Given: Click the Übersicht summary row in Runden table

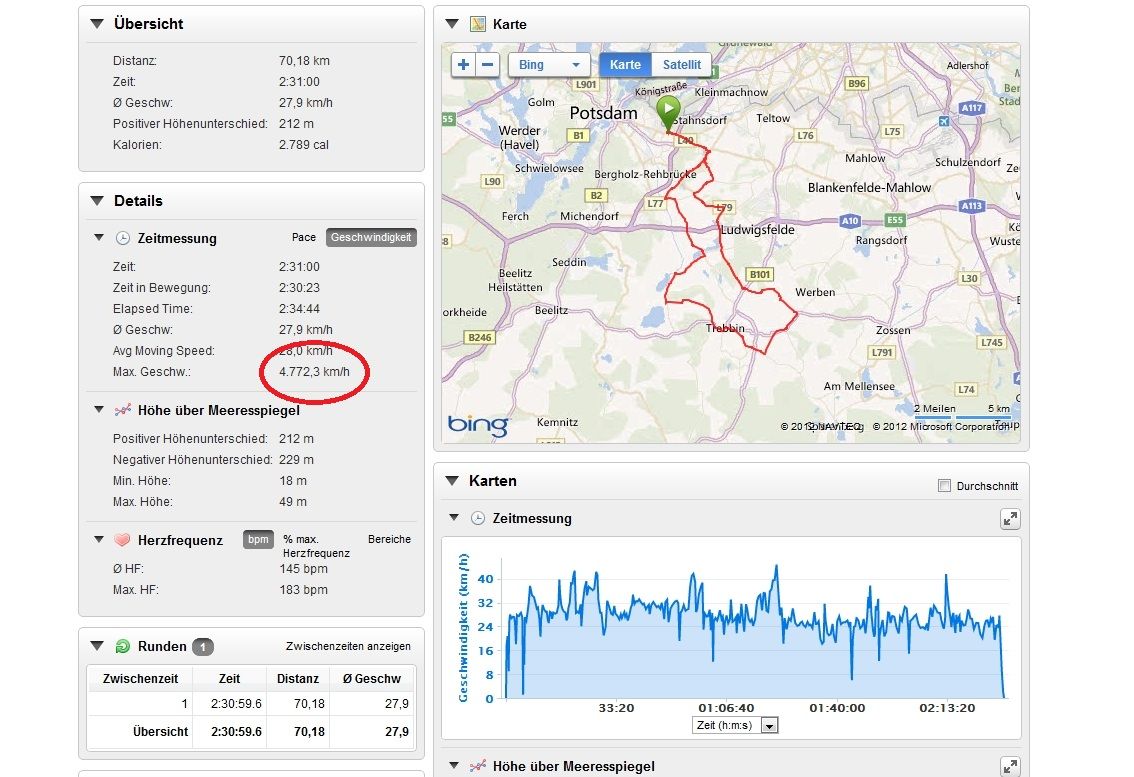Looking at the screenshot, I should pos(251,731).
